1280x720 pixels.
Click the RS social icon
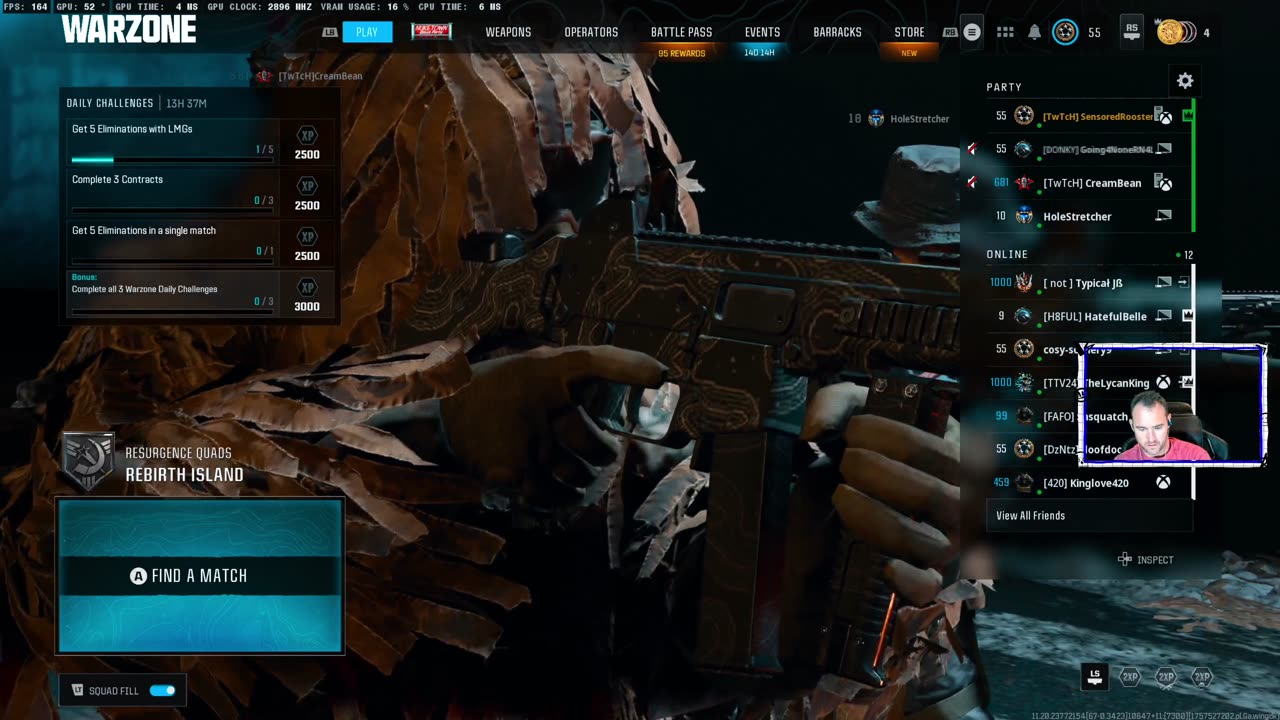pos(1131,31)
